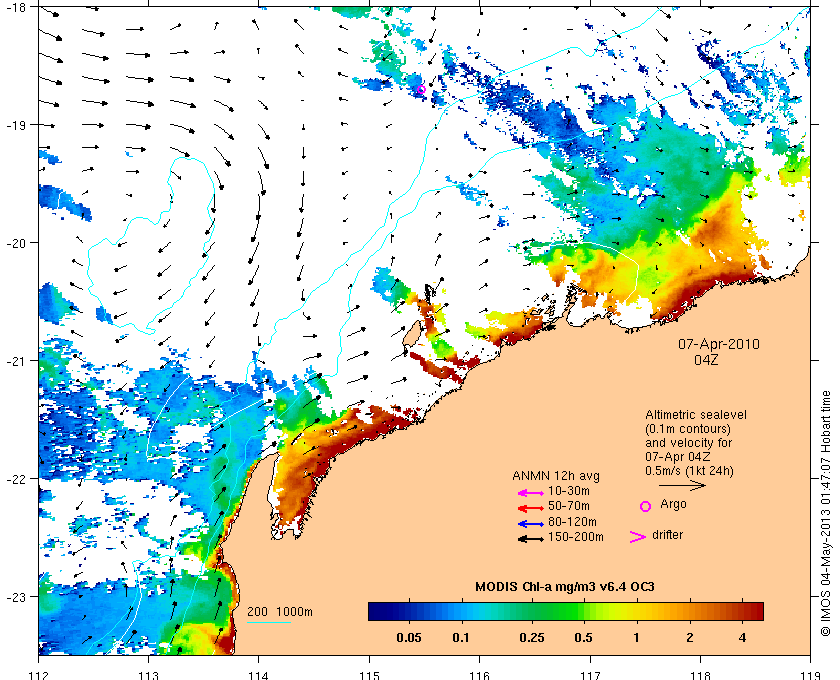Click the '150-200m' depth label
Image resolution: width=840 pixels, height=680 pixels.
[576, 537]
